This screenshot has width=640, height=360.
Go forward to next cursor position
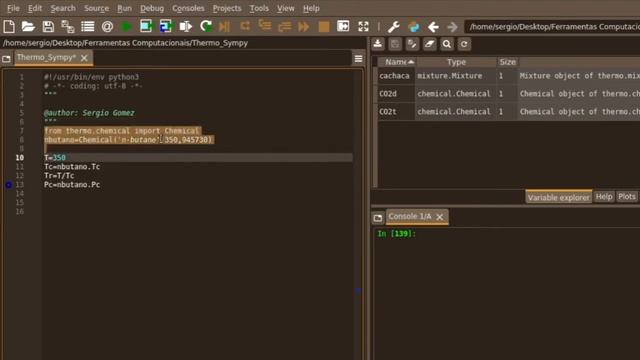[452, 27]
